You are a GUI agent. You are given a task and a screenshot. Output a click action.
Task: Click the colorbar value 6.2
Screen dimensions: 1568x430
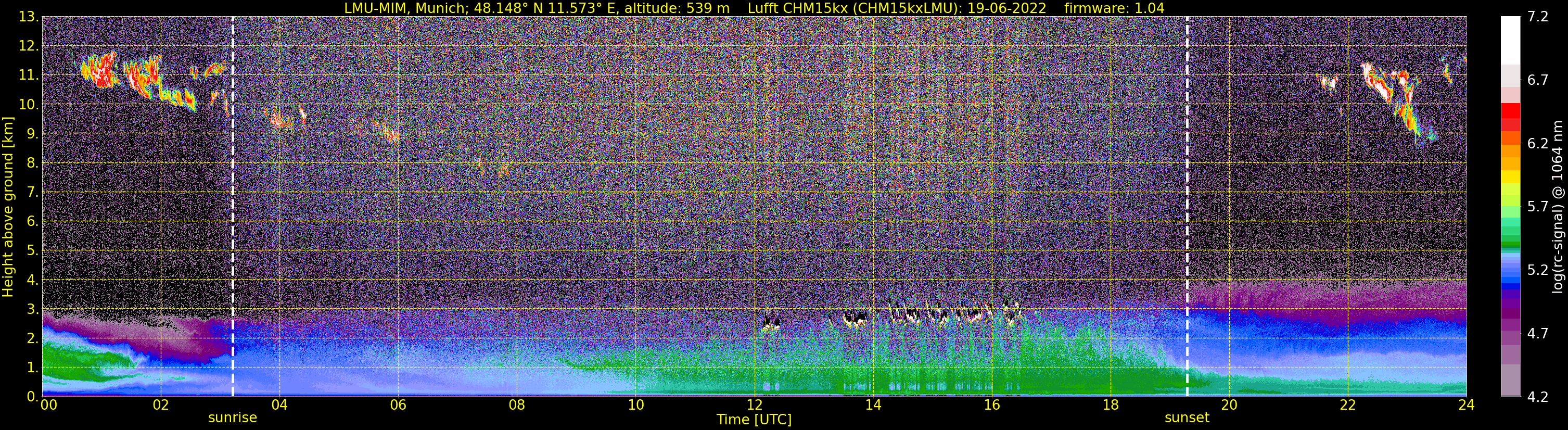pyautogui.click(x=1538, y=144)
